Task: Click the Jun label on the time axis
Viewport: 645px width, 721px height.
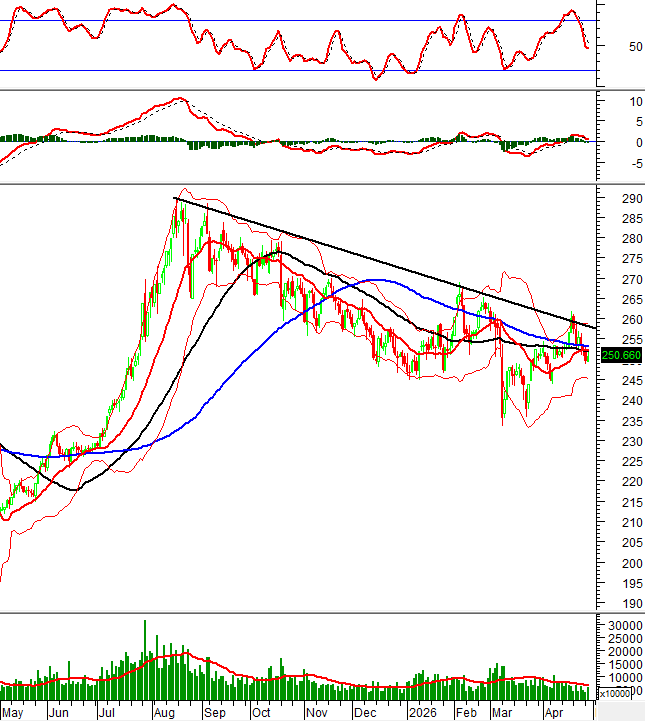Action: 59,713
